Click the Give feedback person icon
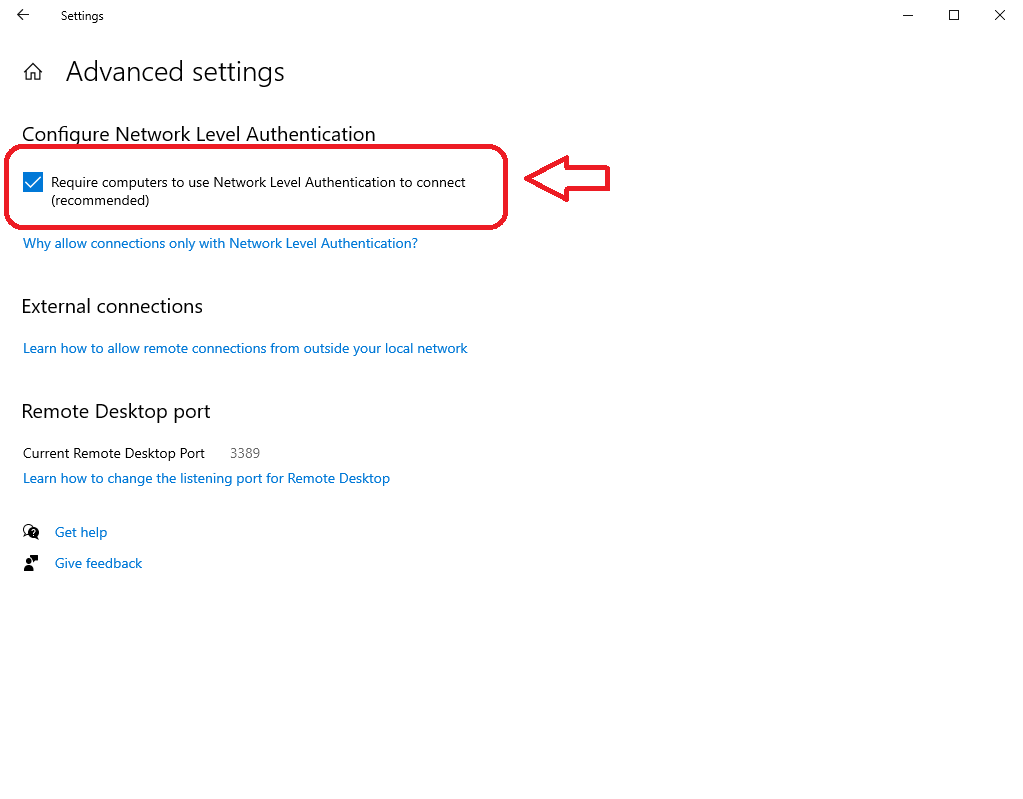 point(31,563)
